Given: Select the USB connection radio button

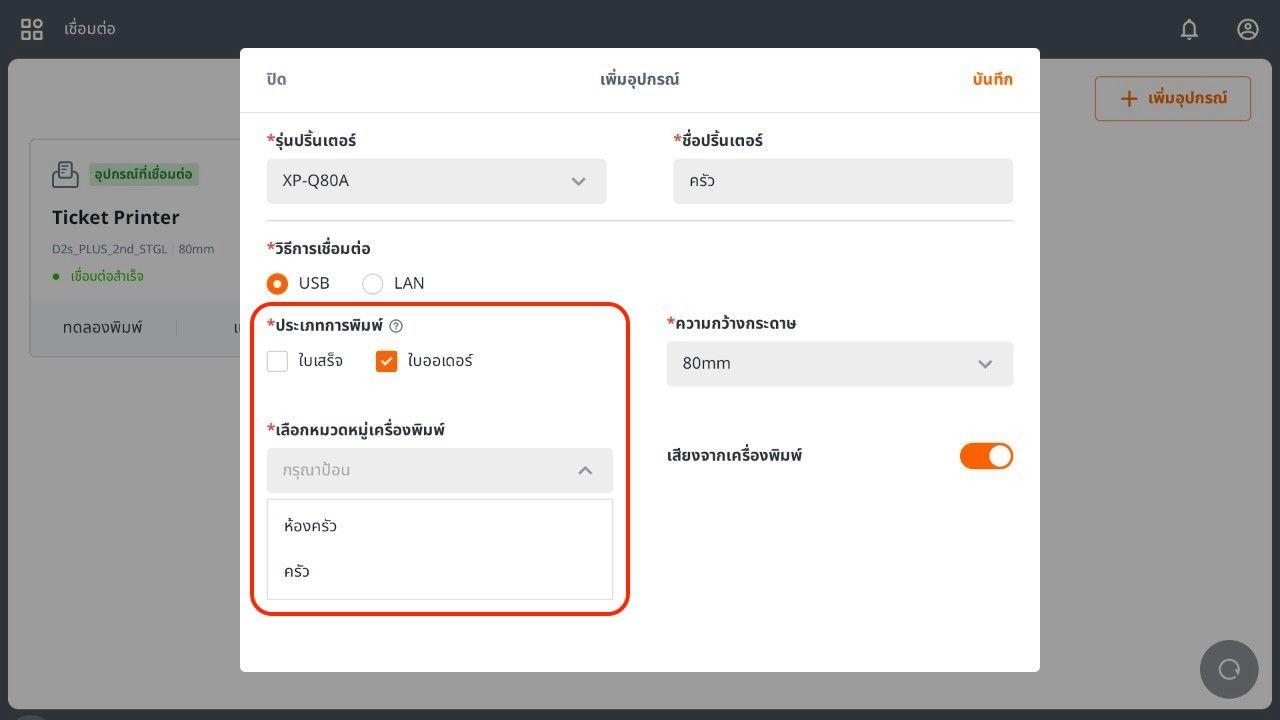Looking at the screenshot, I should [x=278, y=284].
